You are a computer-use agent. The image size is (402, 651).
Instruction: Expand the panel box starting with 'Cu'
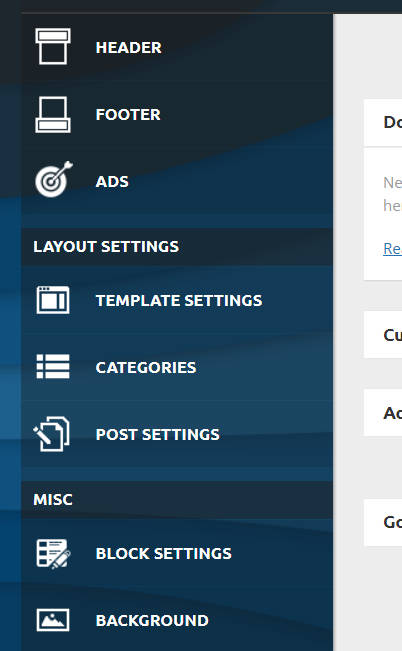click(x=383, y=335)
